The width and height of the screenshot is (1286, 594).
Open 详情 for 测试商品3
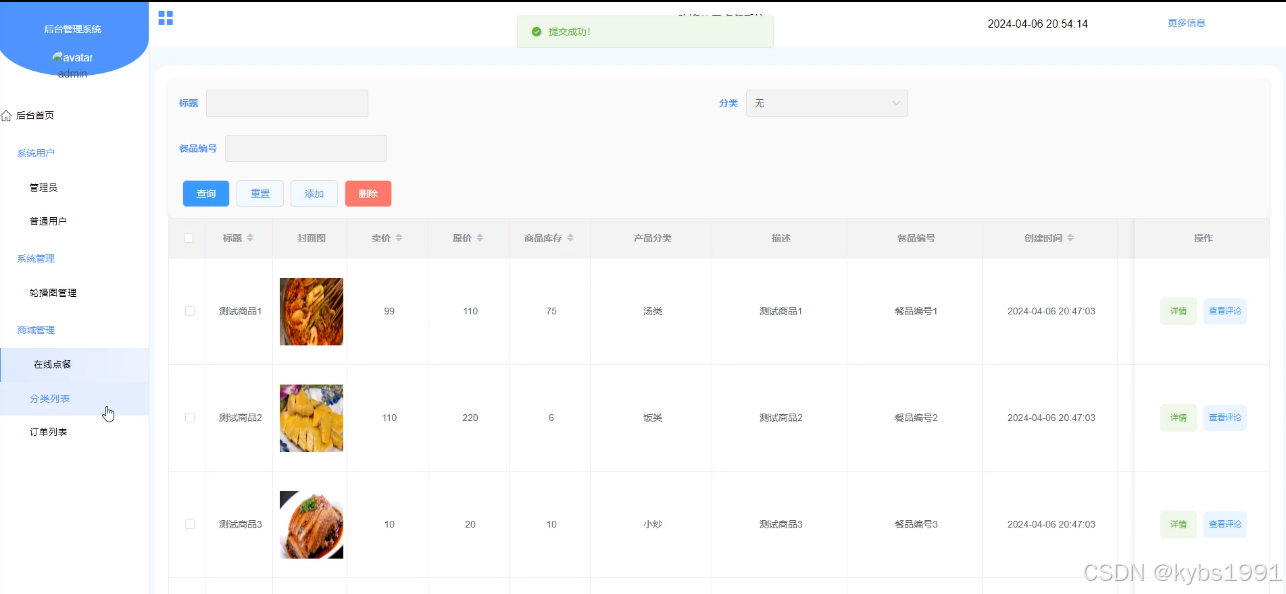pos(1178,524)
